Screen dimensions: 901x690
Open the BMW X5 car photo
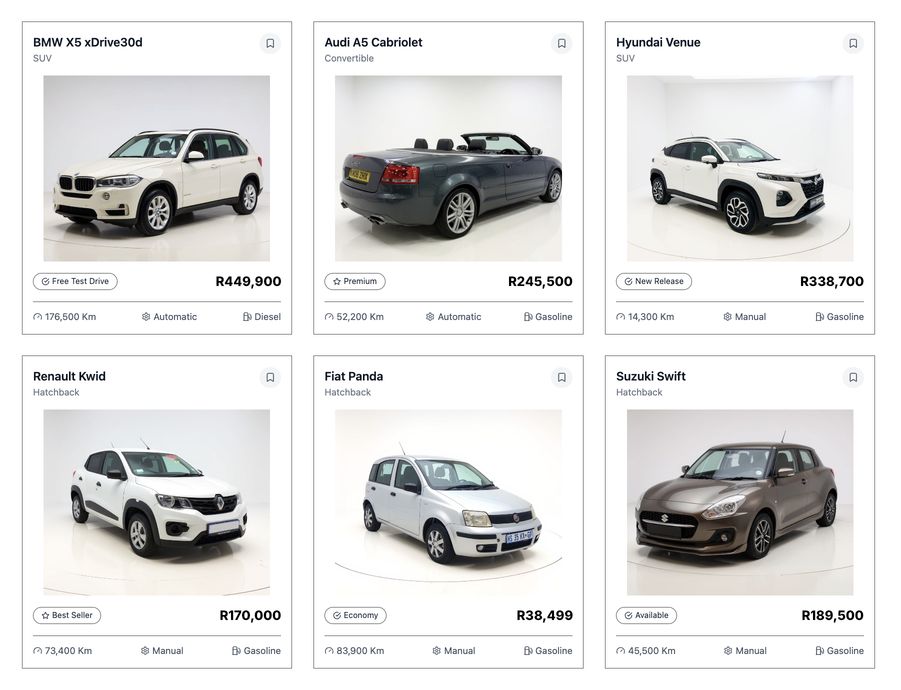coord(157,168)
